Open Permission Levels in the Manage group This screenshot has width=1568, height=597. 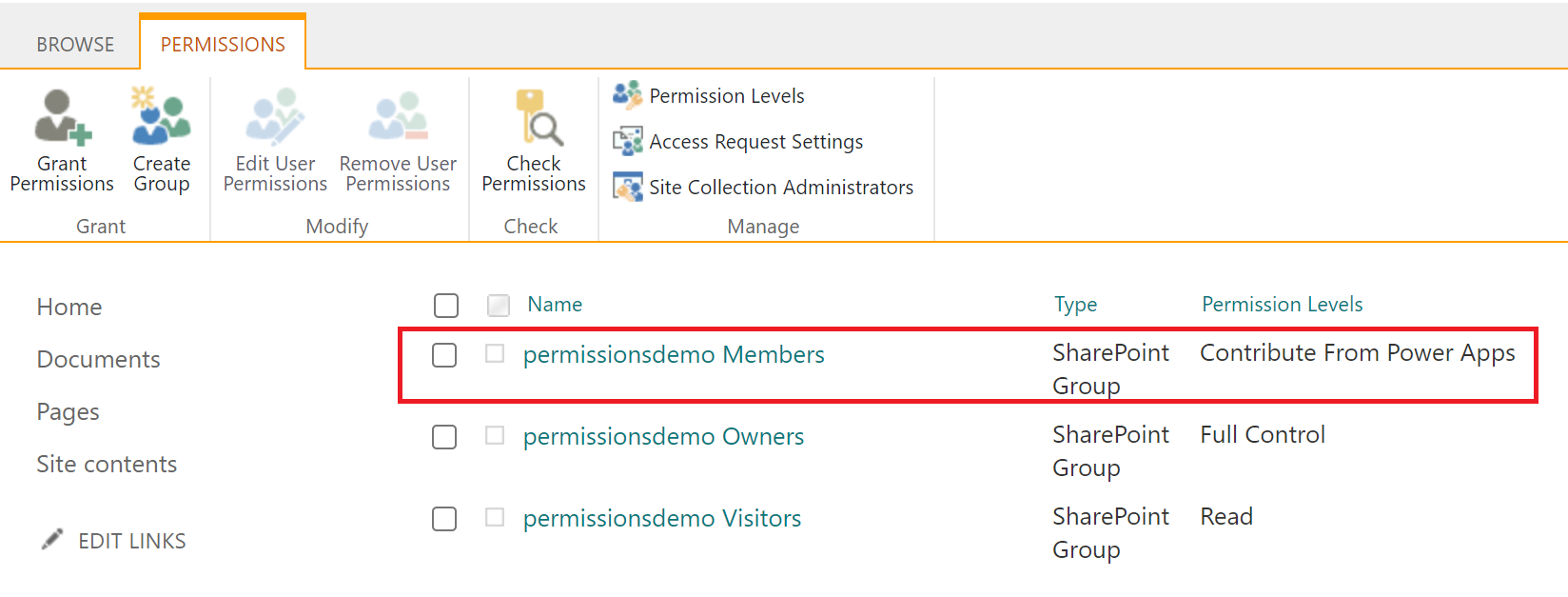pyautogui.click(x=726, y=96)
